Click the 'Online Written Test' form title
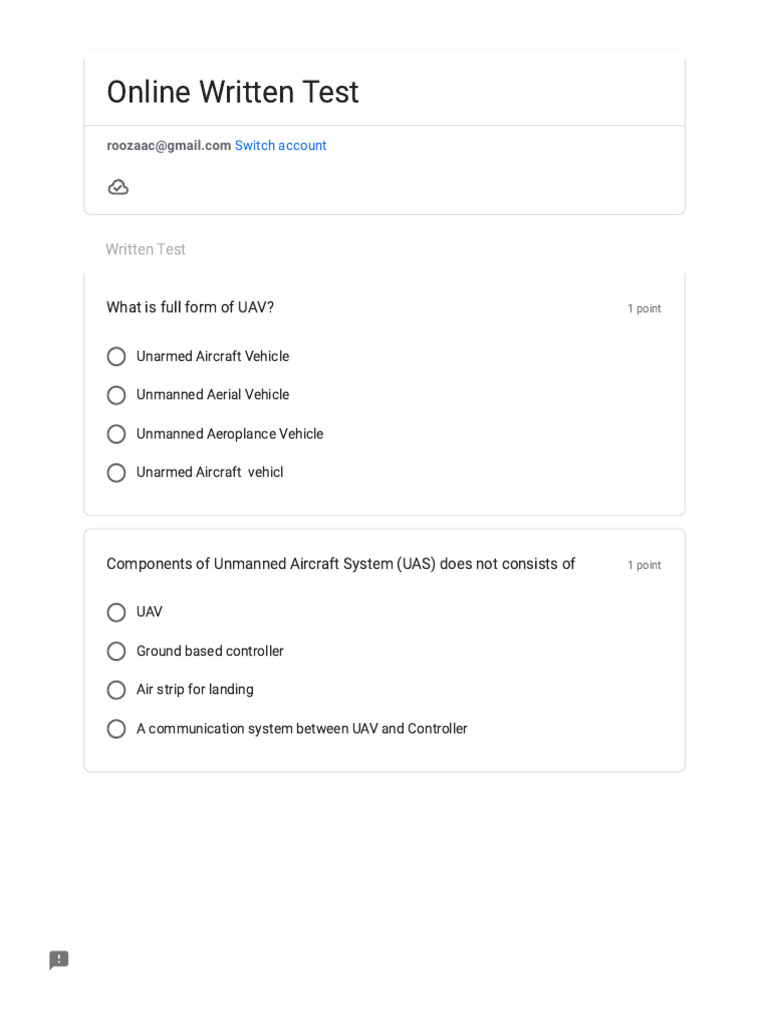The image size is (768, 1024). click(x=232, y=92)
